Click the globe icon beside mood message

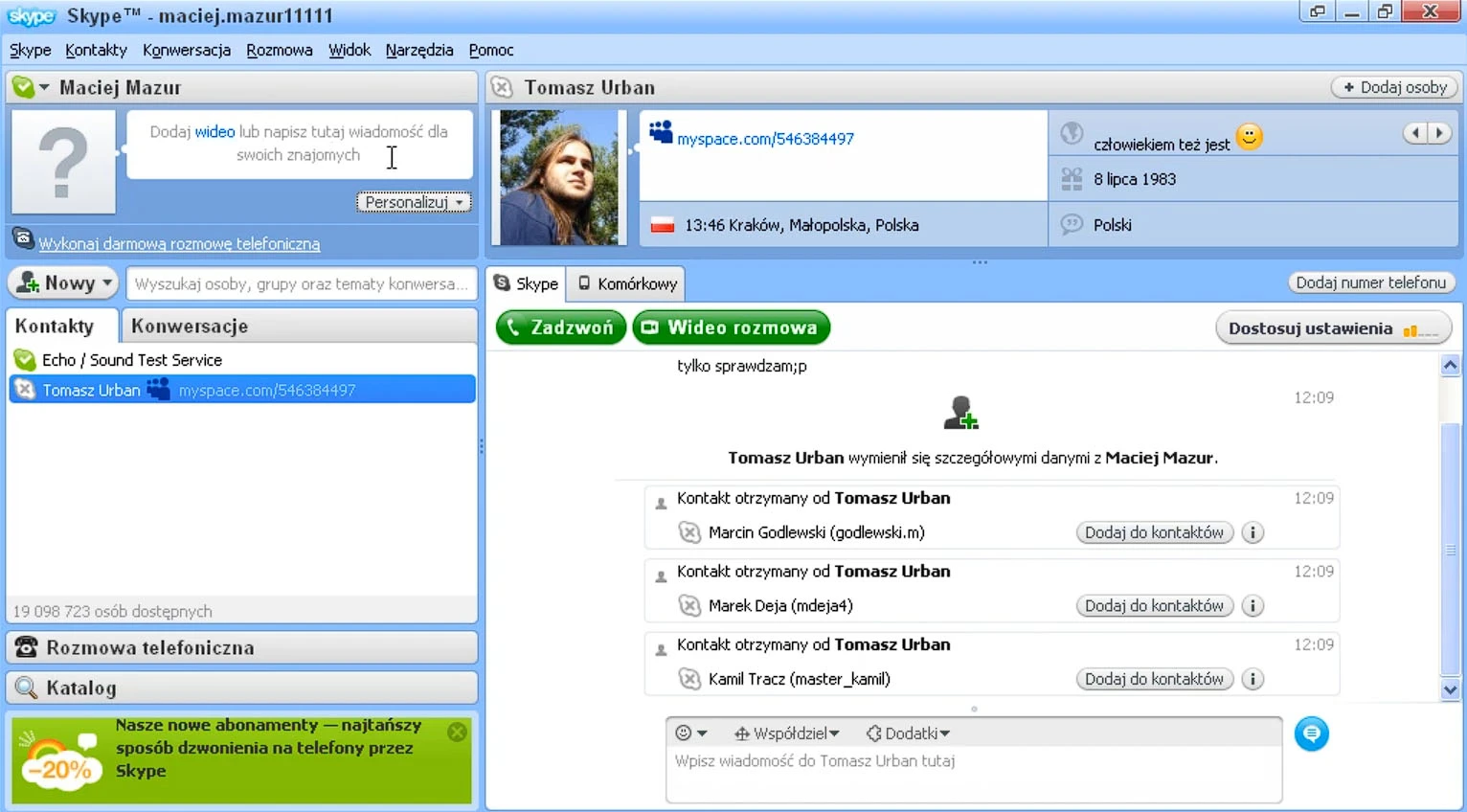1072,133
